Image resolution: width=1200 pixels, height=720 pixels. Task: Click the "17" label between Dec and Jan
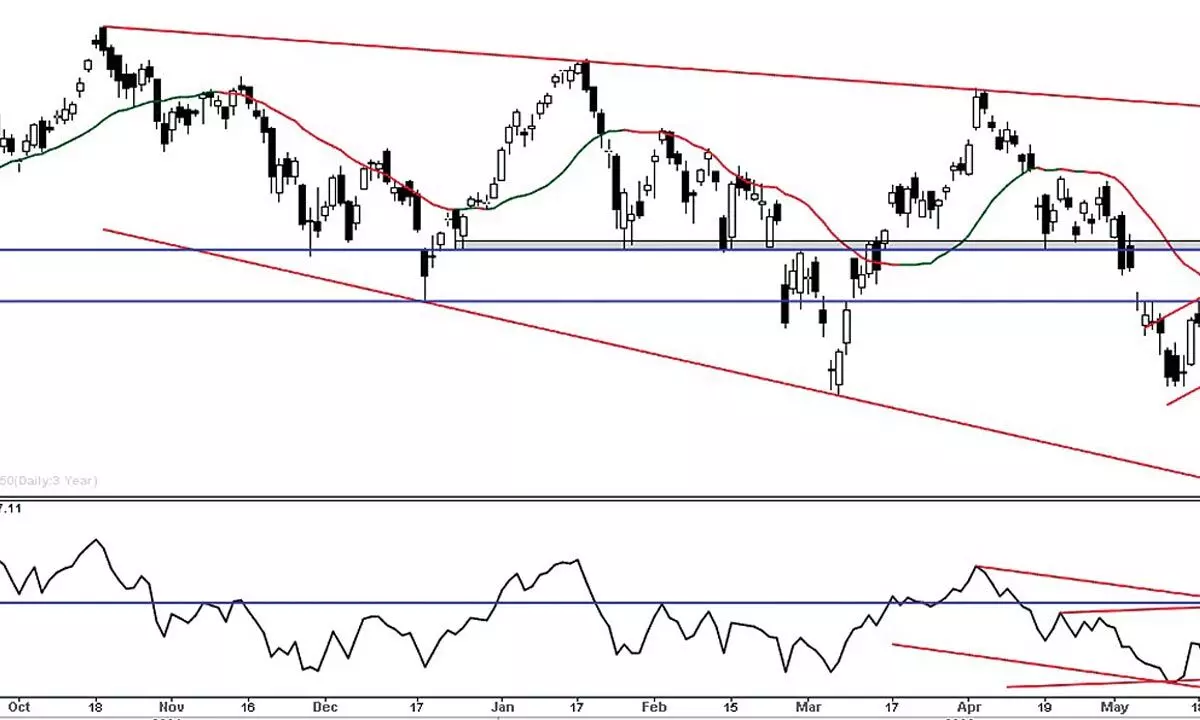[417, 706]
